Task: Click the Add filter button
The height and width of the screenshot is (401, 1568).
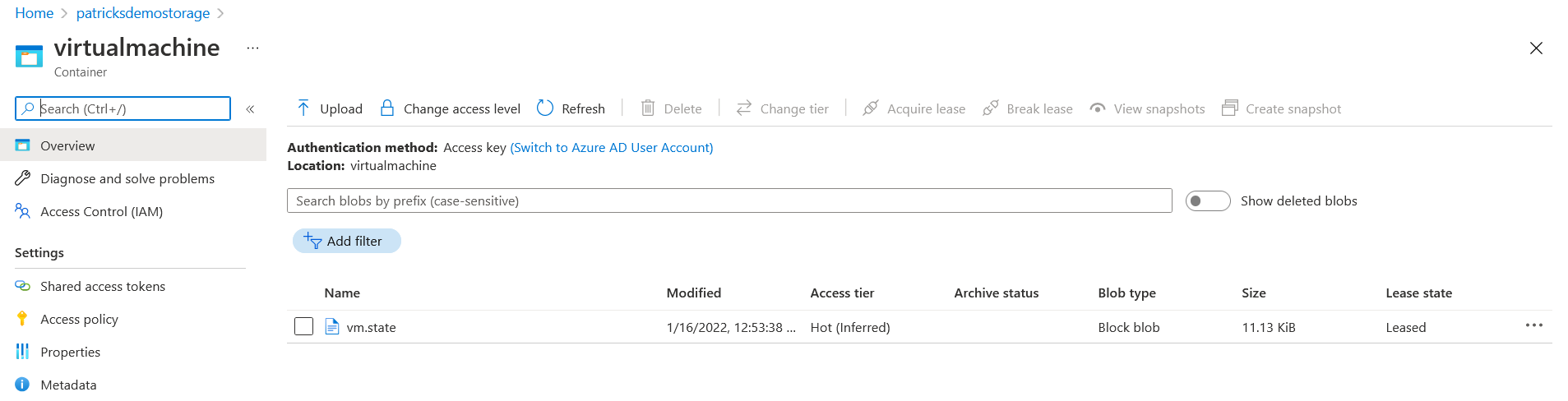Action: click(347, 241)
